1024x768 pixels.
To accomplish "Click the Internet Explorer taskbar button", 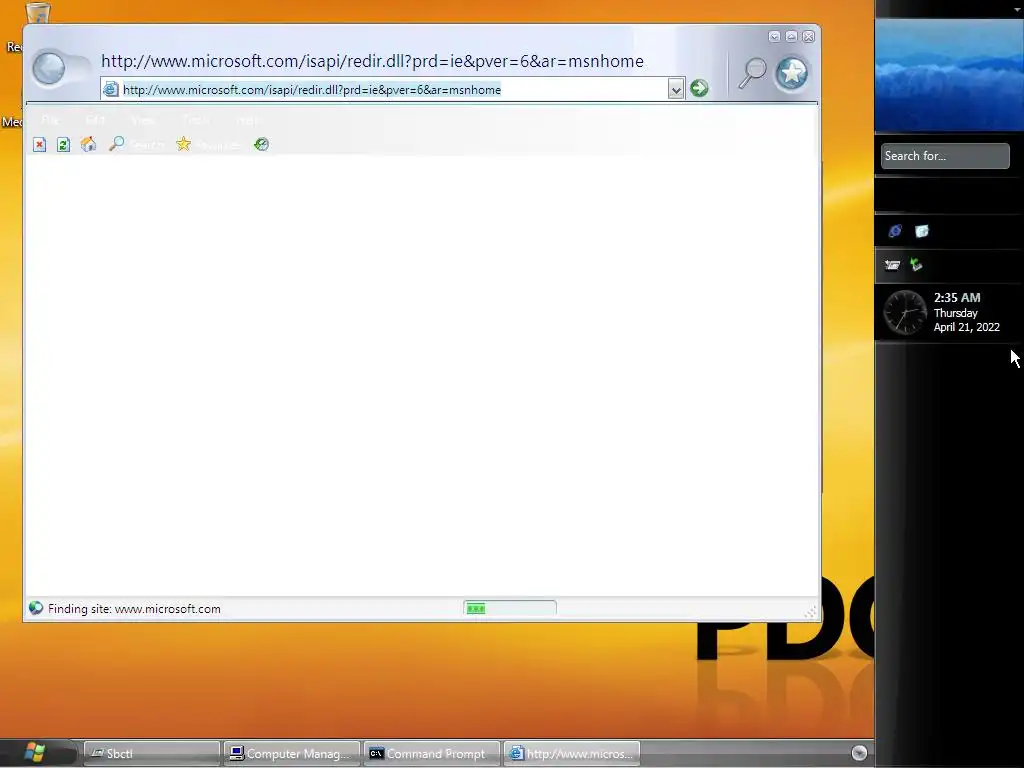I will pos(572,754).
